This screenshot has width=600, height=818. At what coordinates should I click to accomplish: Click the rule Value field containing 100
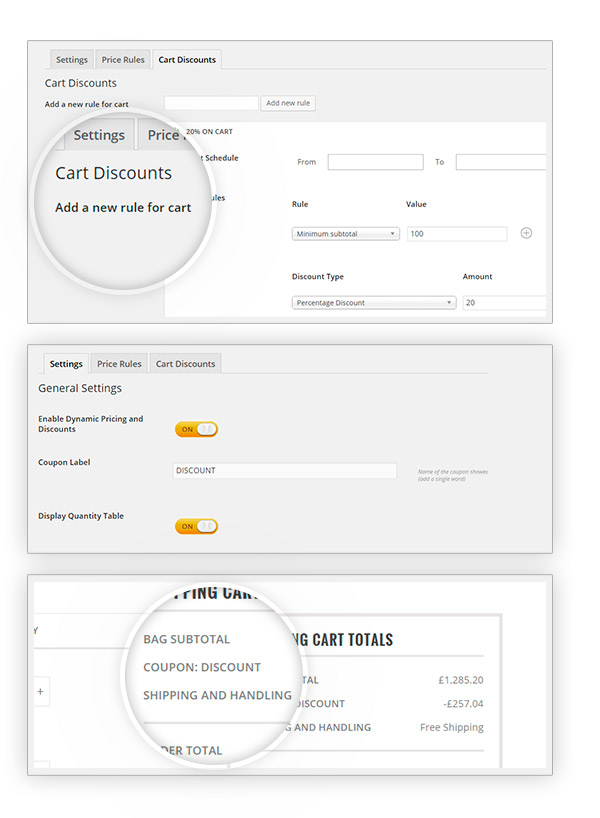(457, 234)
